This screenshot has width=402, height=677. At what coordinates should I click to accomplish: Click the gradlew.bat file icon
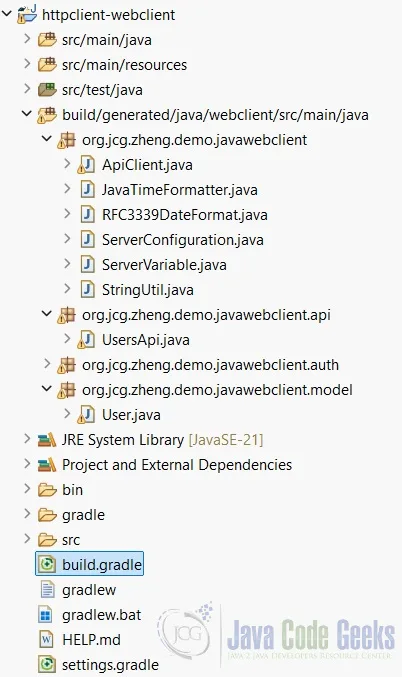coord(47,615)
